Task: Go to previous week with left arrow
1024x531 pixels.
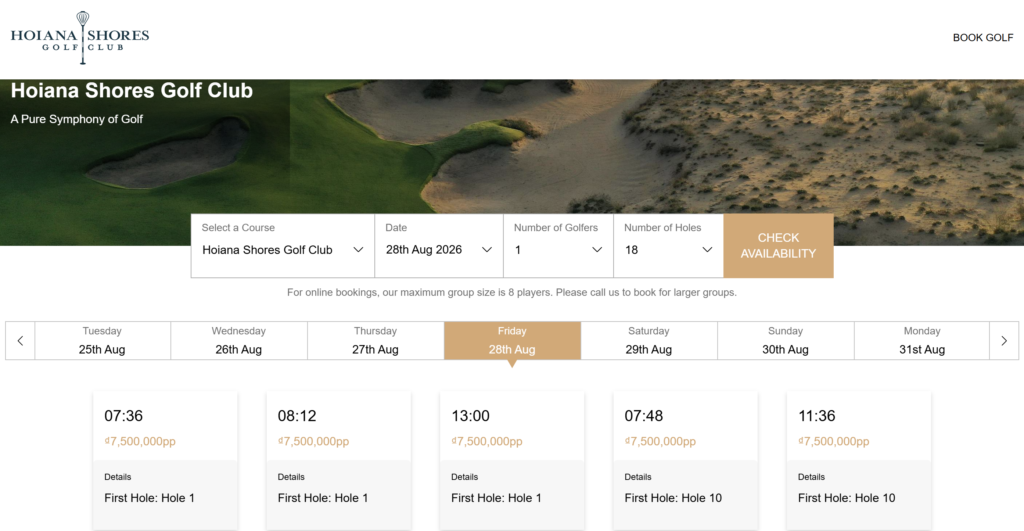Action: (20, 340)
